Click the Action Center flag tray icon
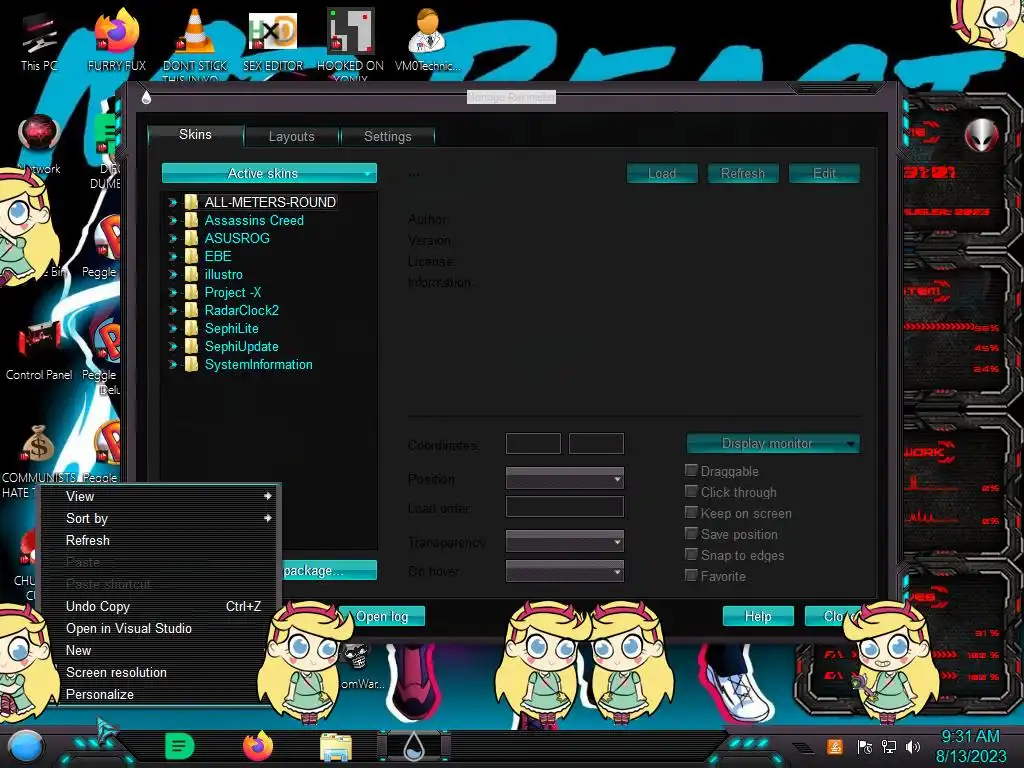1024x768 pixels. point(865,746)
